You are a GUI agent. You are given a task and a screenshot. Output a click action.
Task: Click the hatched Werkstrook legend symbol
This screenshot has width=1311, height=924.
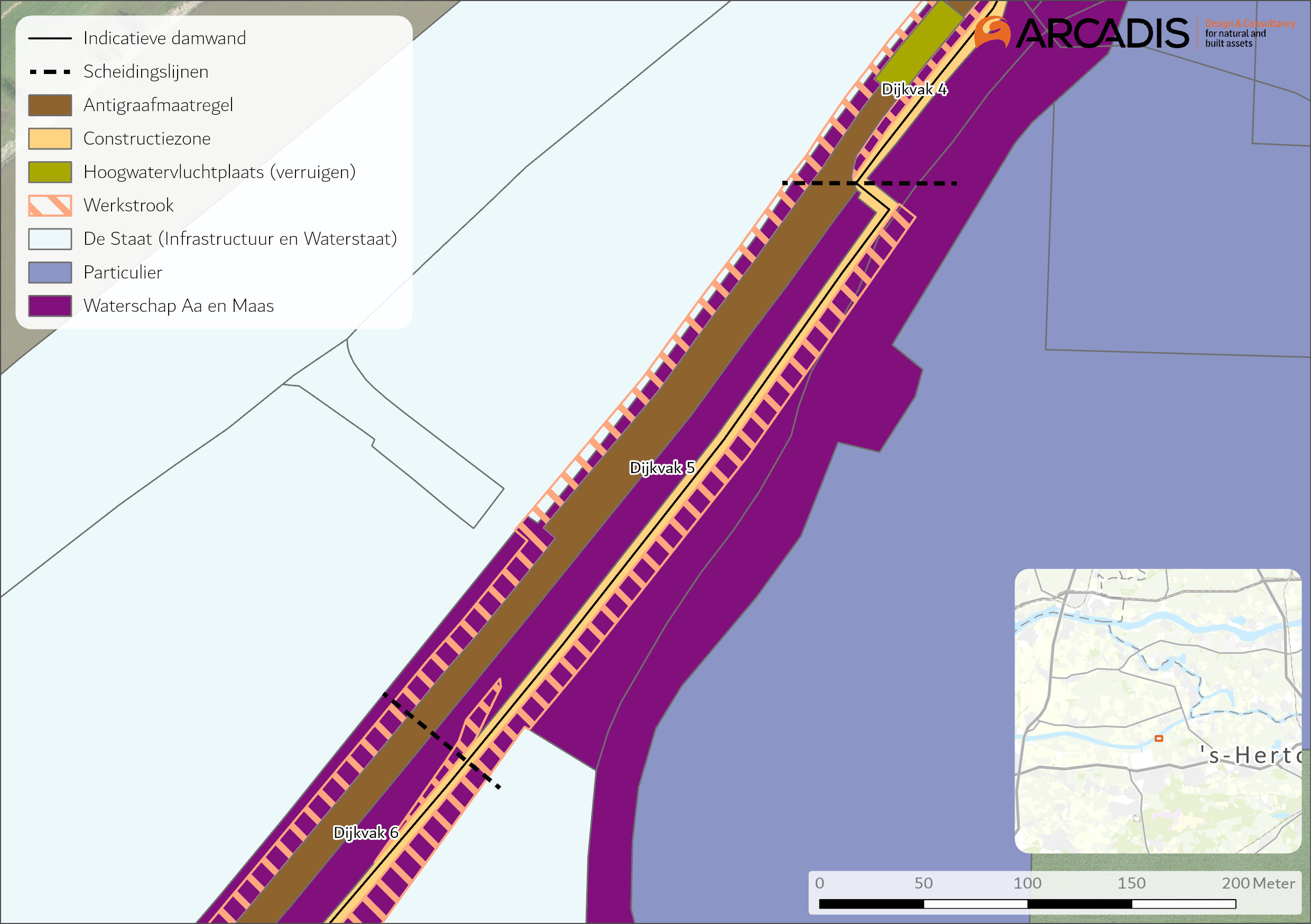pos(50,206)
